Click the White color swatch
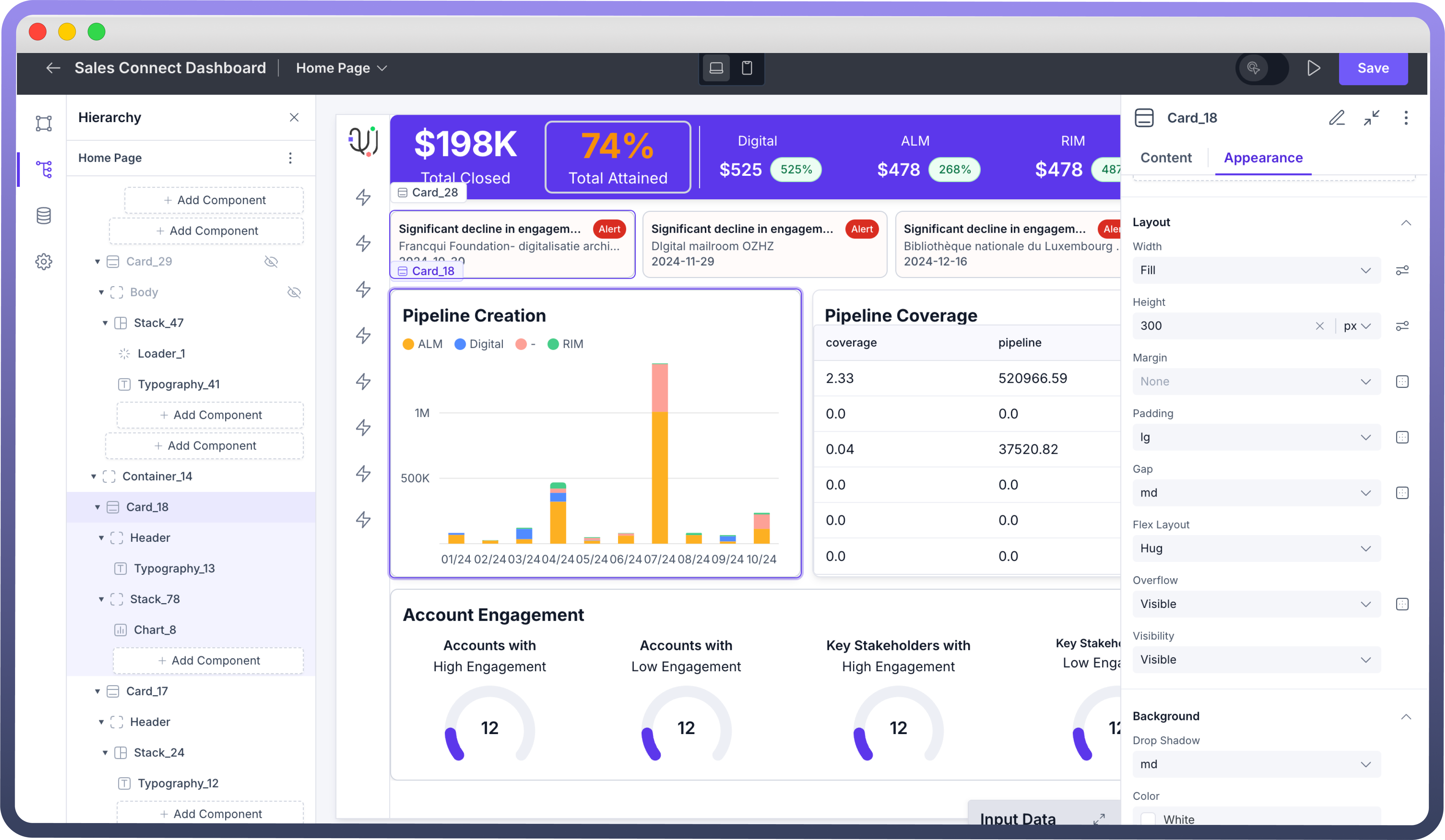The width and height of the screenshot is (1445, 840). tap(1148, 819)
